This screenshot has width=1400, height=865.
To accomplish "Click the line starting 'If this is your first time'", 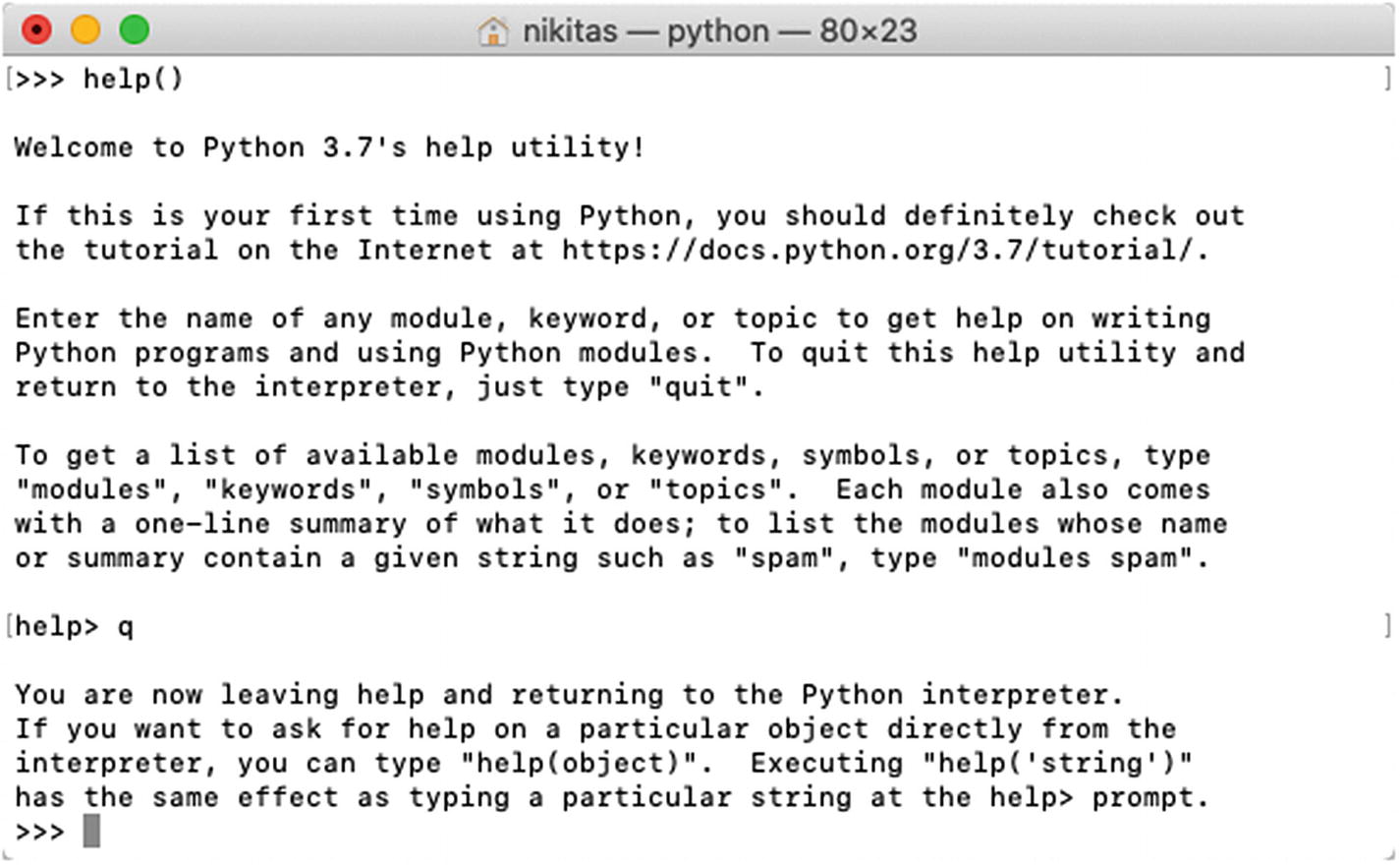I will pyautogui.click(x=630, y=215).
